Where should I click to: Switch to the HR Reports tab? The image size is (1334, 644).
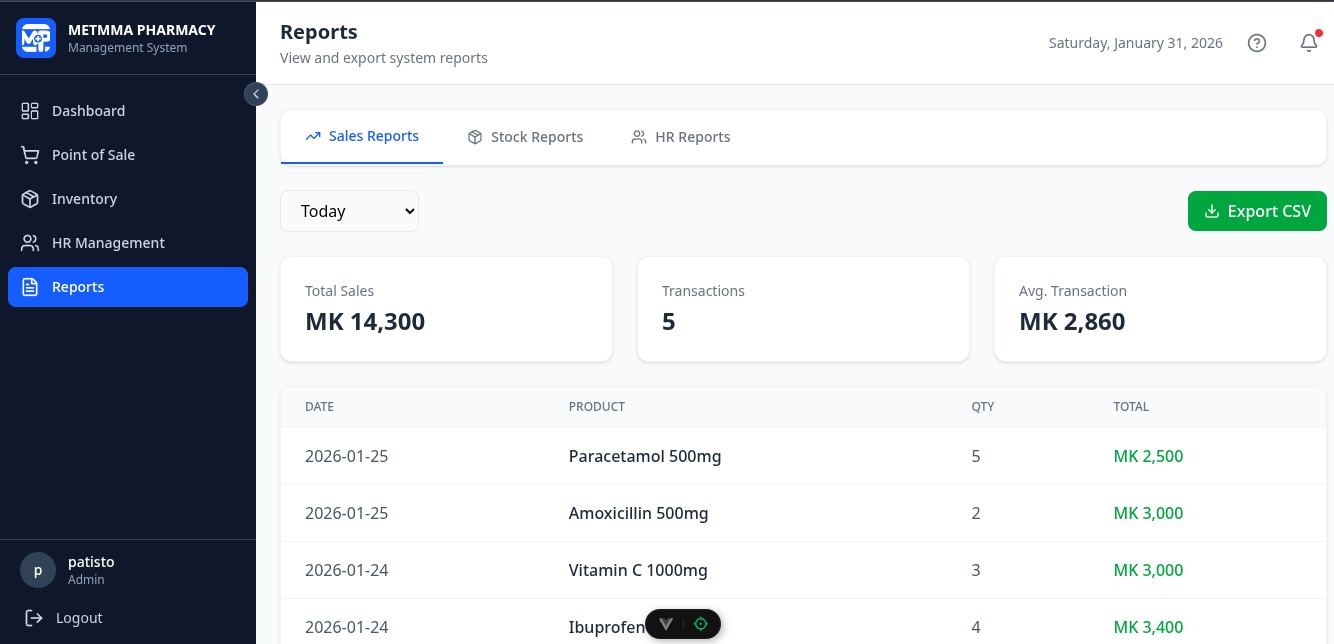click(680, 137)
